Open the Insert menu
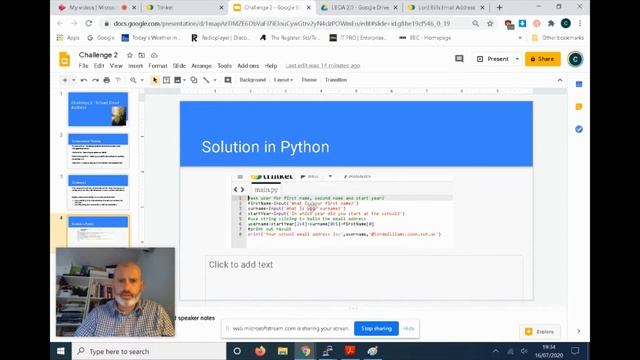 (x=136, y=66)
